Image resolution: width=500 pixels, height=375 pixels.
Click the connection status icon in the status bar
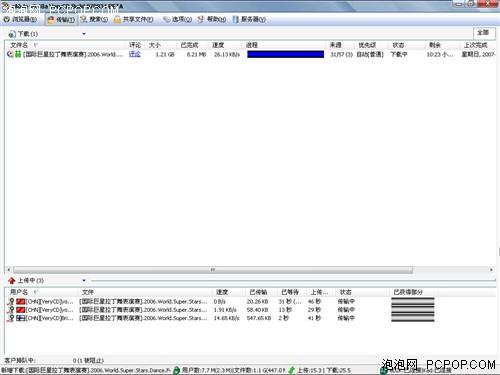(384, 370)
